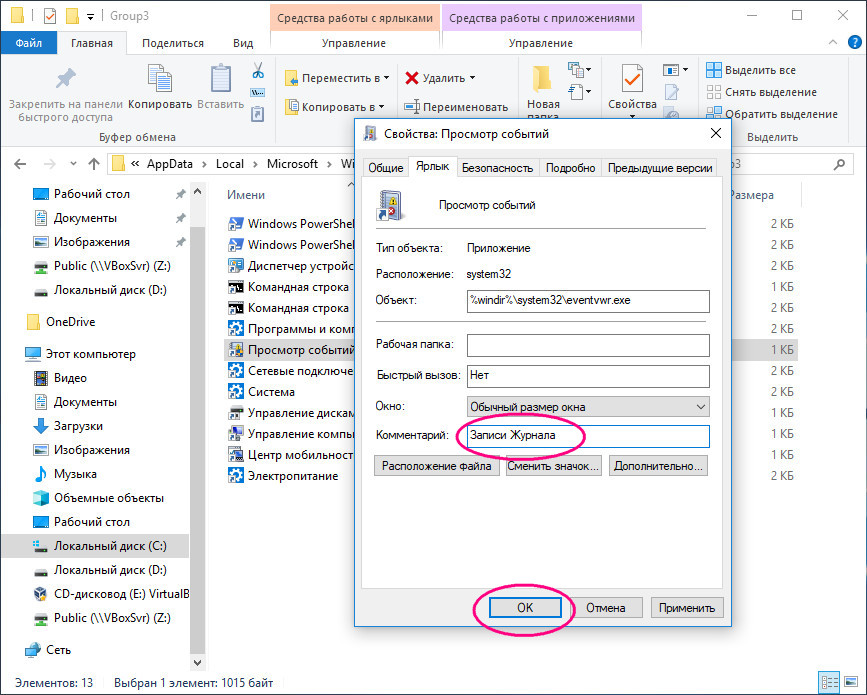The width and height of the screenshot is (867, 695).
Task: Click the Объект target path field
Action: [588, 301]
